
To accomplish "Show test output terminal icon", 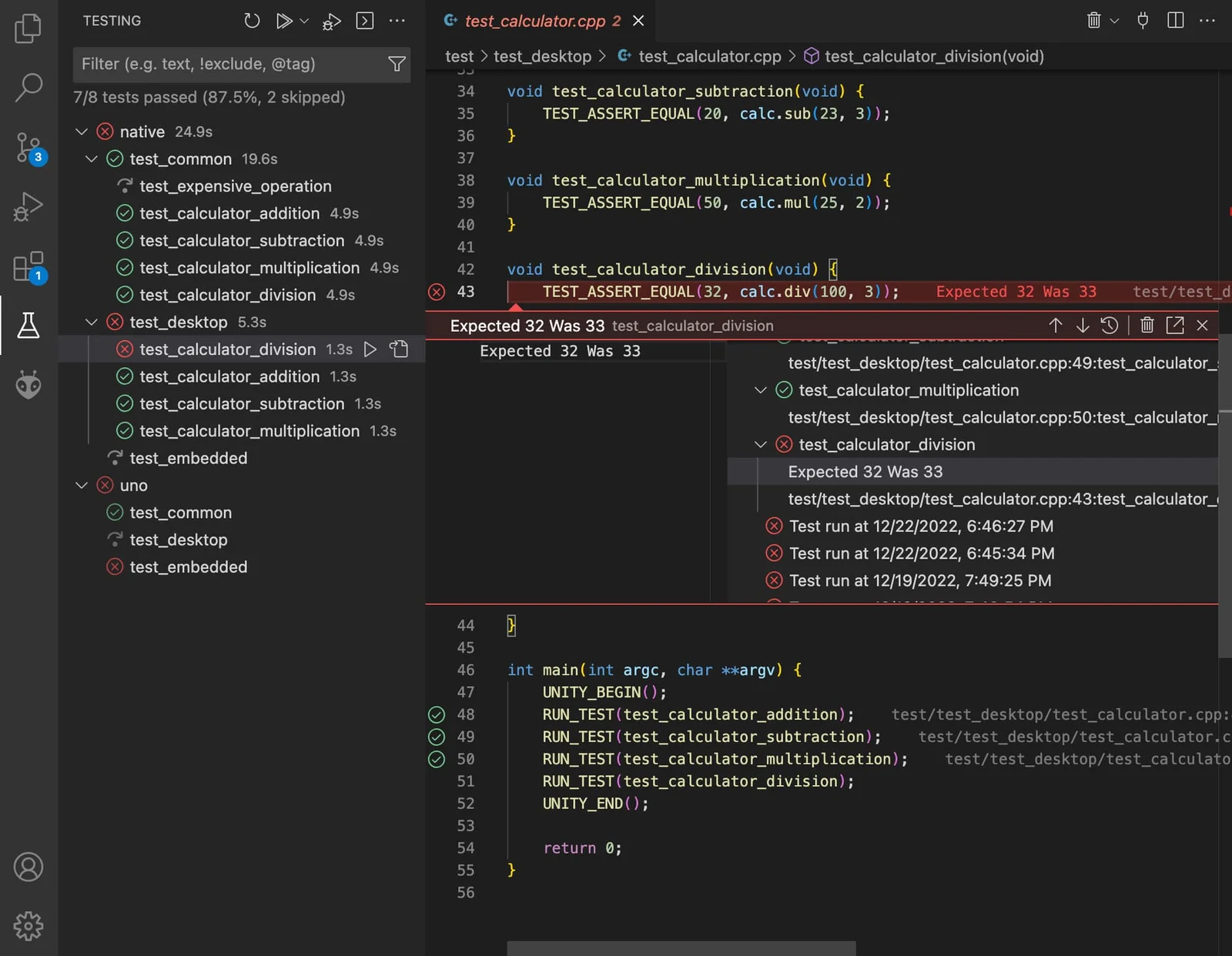I will point(365,21).
